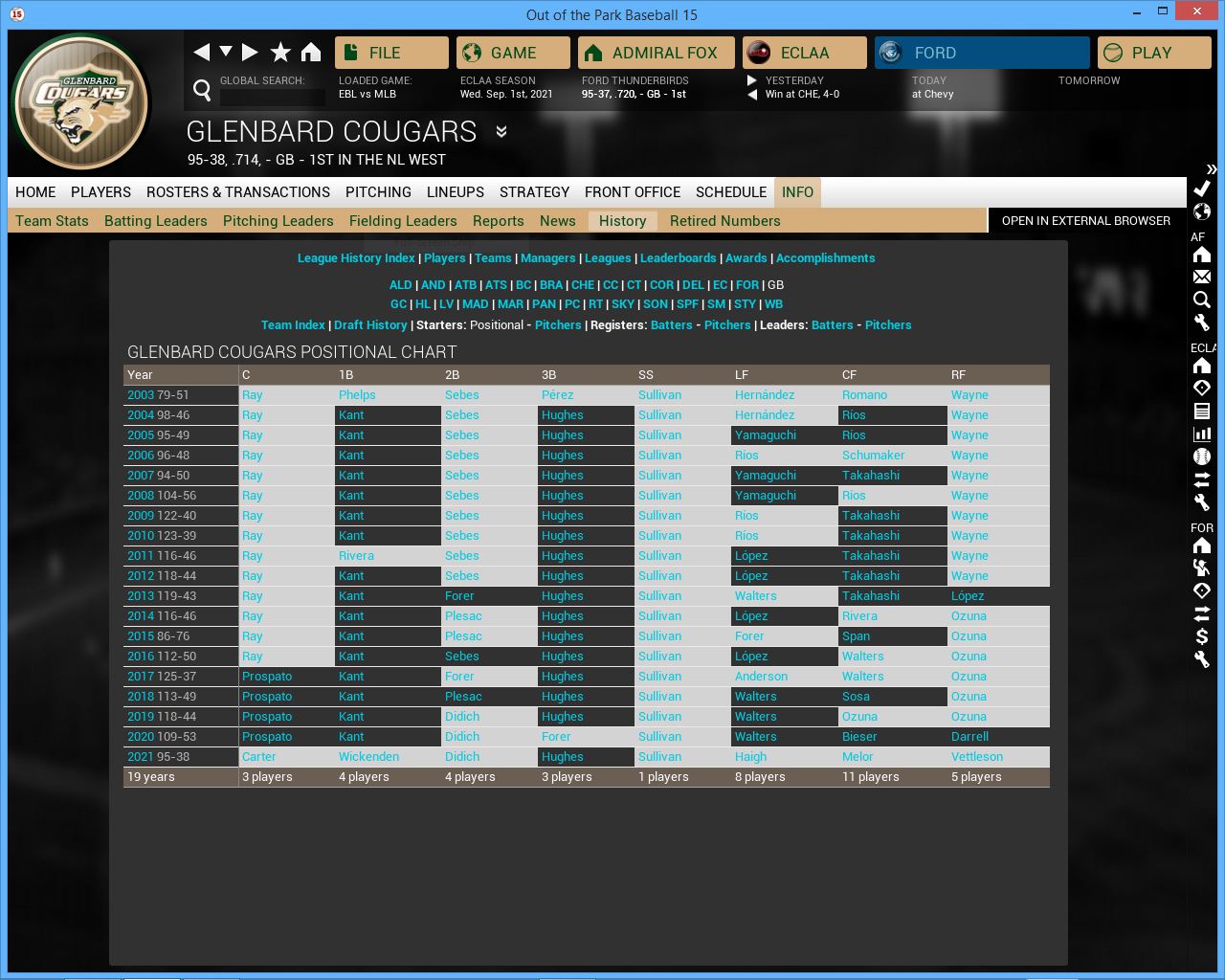This screenshot has height=980, width=1225.
Task: Click the dollar sign finances icon under FOR
Action: point(1202,636)
